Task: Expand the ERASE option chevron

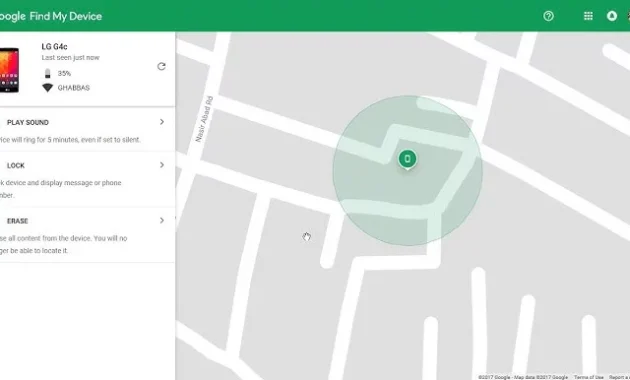Action: (x=162, y=220)
